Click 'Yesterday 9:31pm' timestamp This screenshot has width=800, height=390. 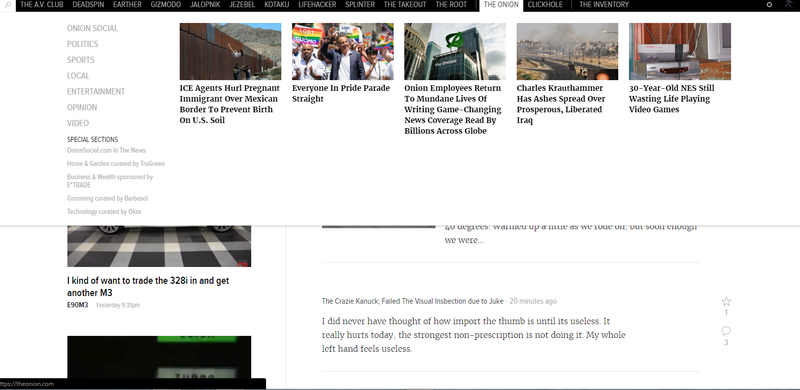click(117, 305)
